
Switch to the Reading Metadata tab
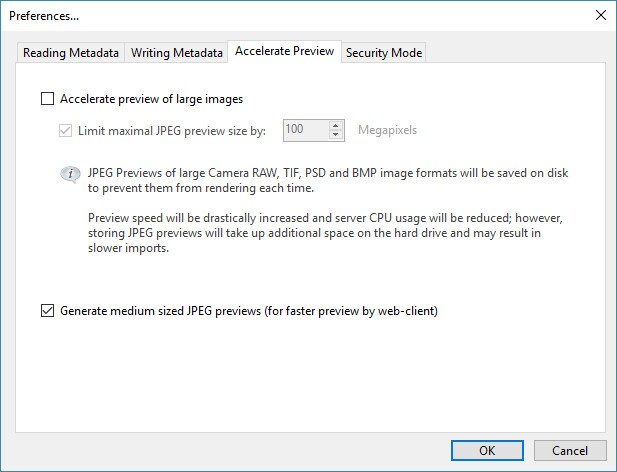70,53
